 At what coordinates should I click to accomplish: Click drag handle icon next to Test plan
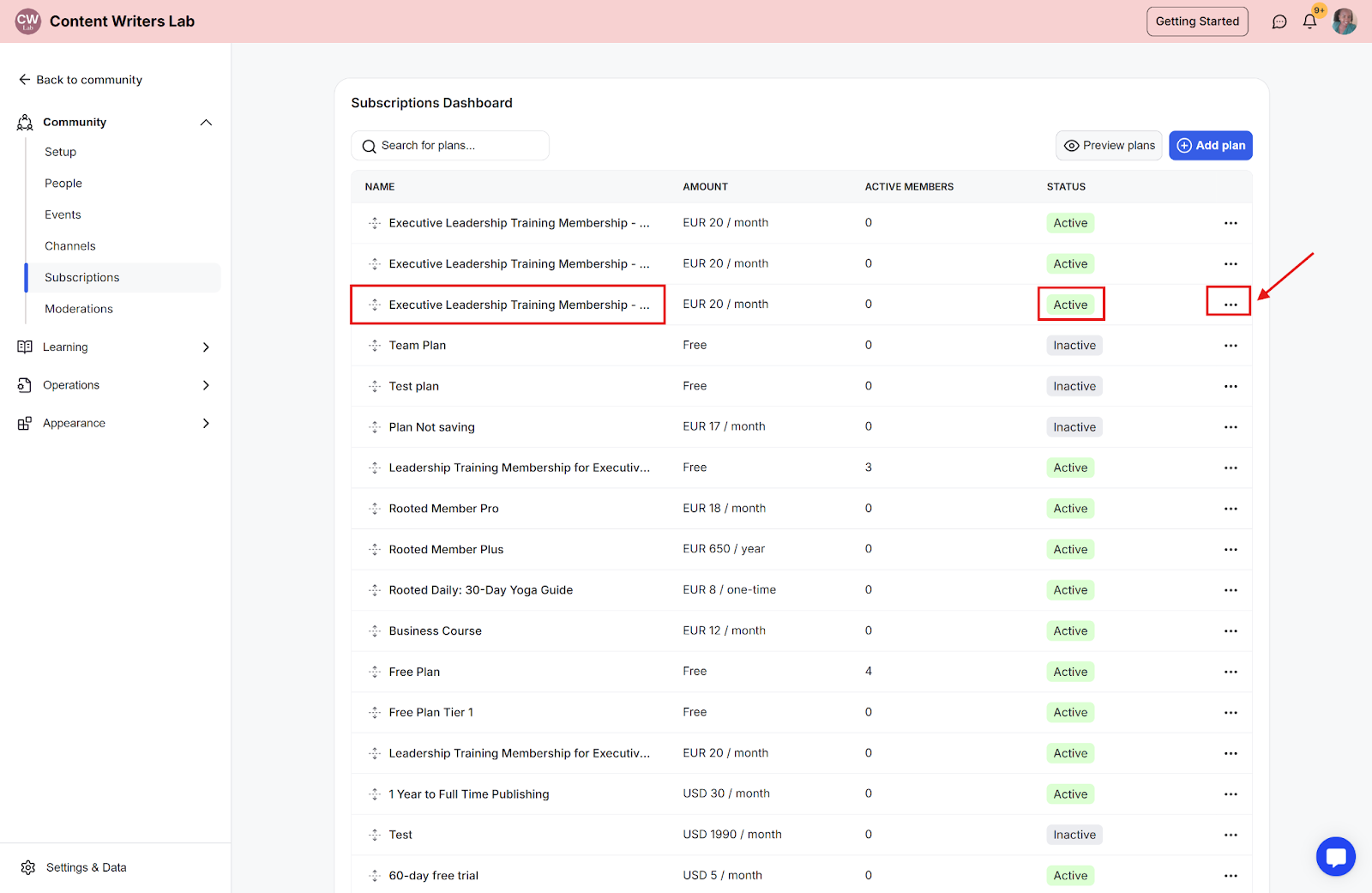click(375, 387)
